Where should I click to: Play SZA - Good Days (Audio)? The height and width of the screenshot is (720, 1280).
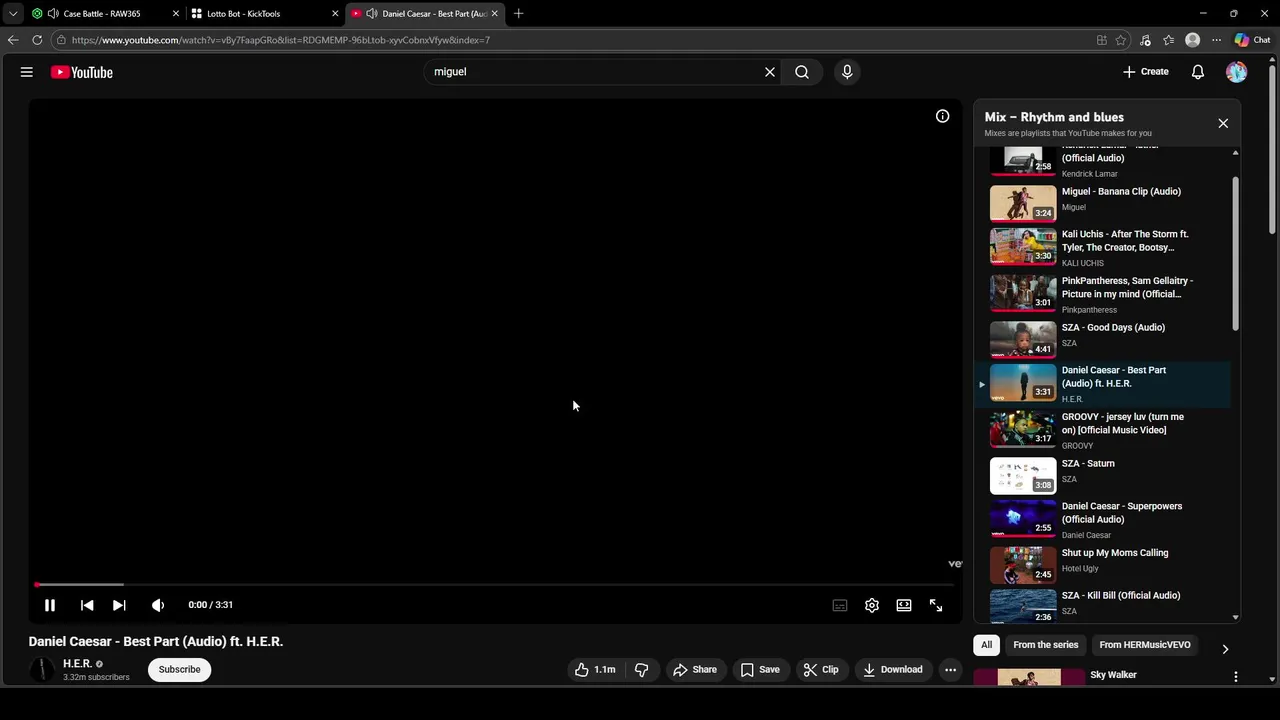click(1103, 339)
